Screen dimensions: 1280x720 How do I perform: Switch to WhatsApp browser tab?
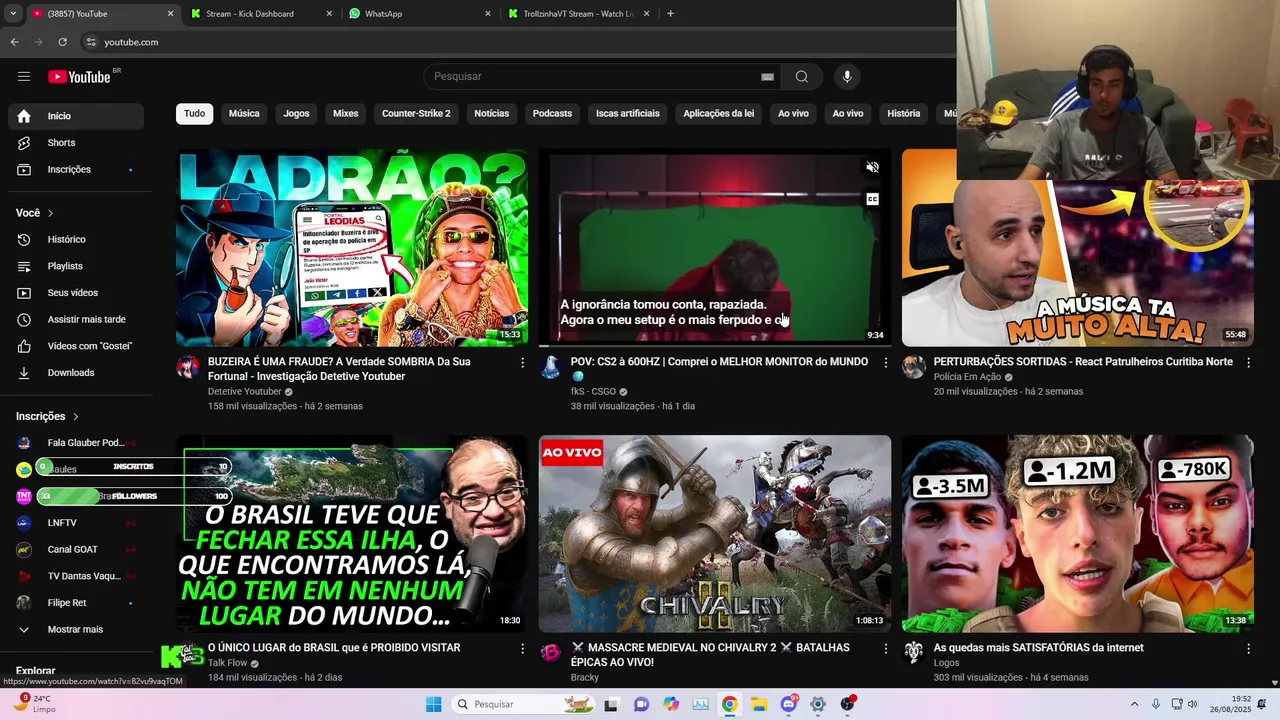point(418,14)
